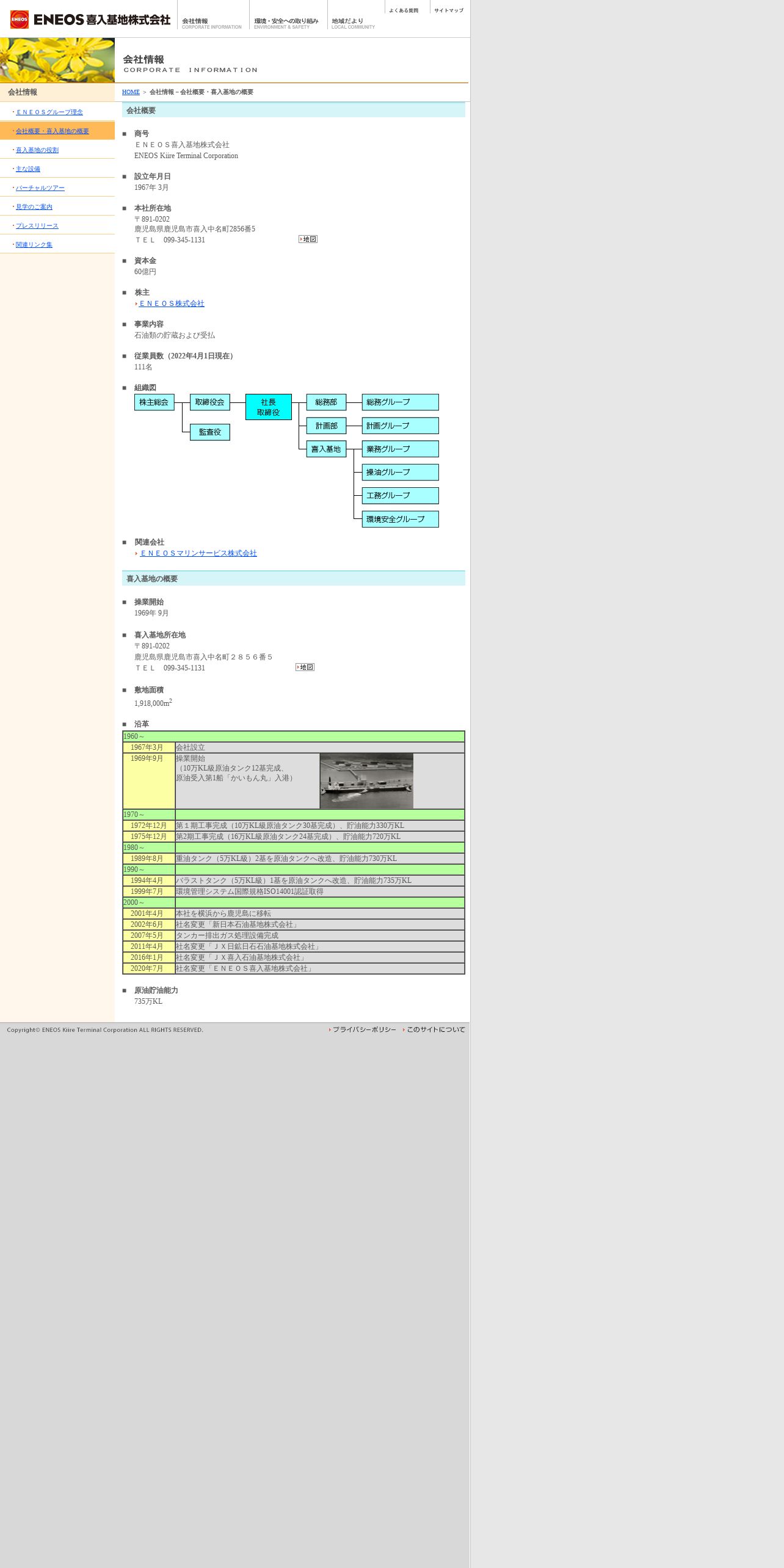Image resolution: width=784 pixels, height=1568 pixels.
Task: Open 関連リンク集 sidebar link
Action: (x=34, y=245)
